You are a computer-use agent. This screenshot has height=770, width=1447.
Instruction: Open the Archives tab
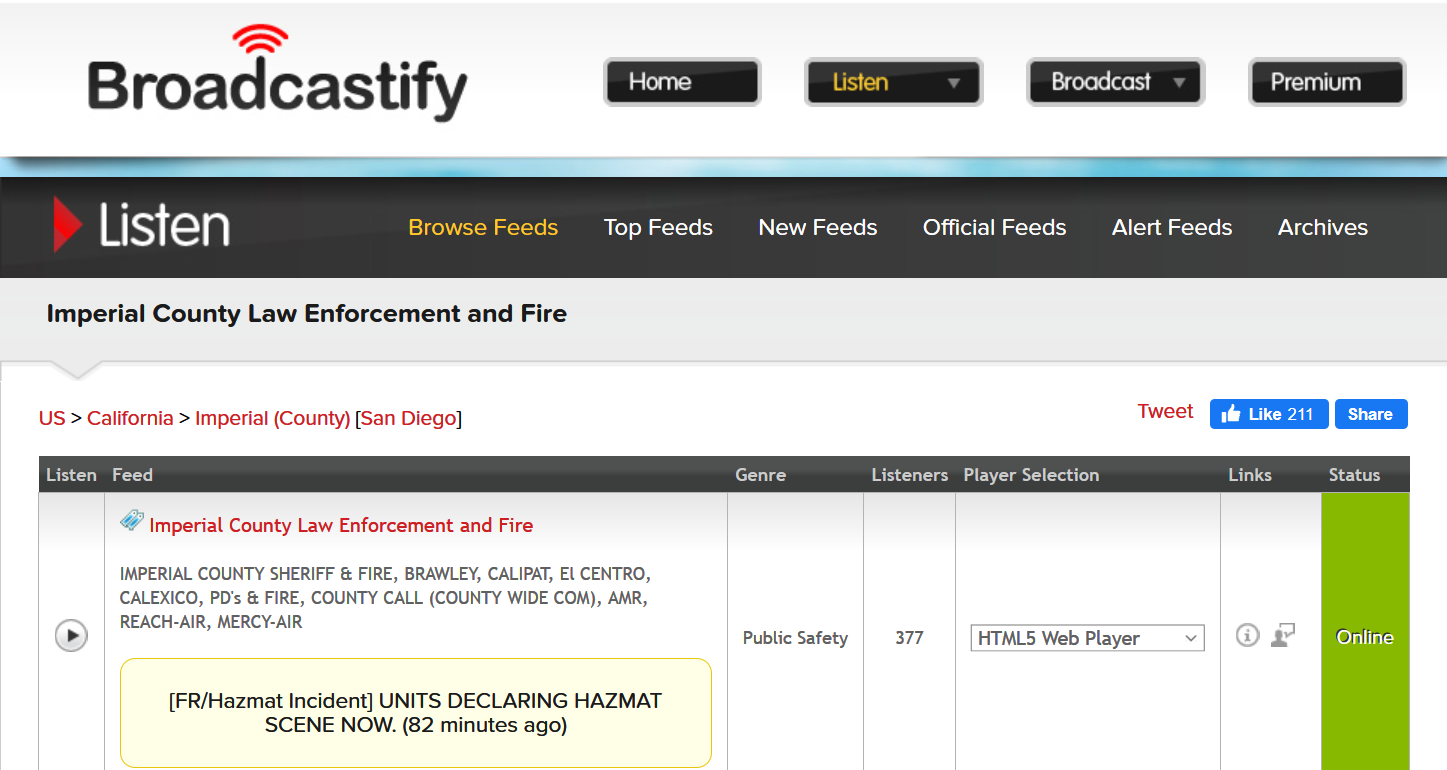tap(1322, 228)
